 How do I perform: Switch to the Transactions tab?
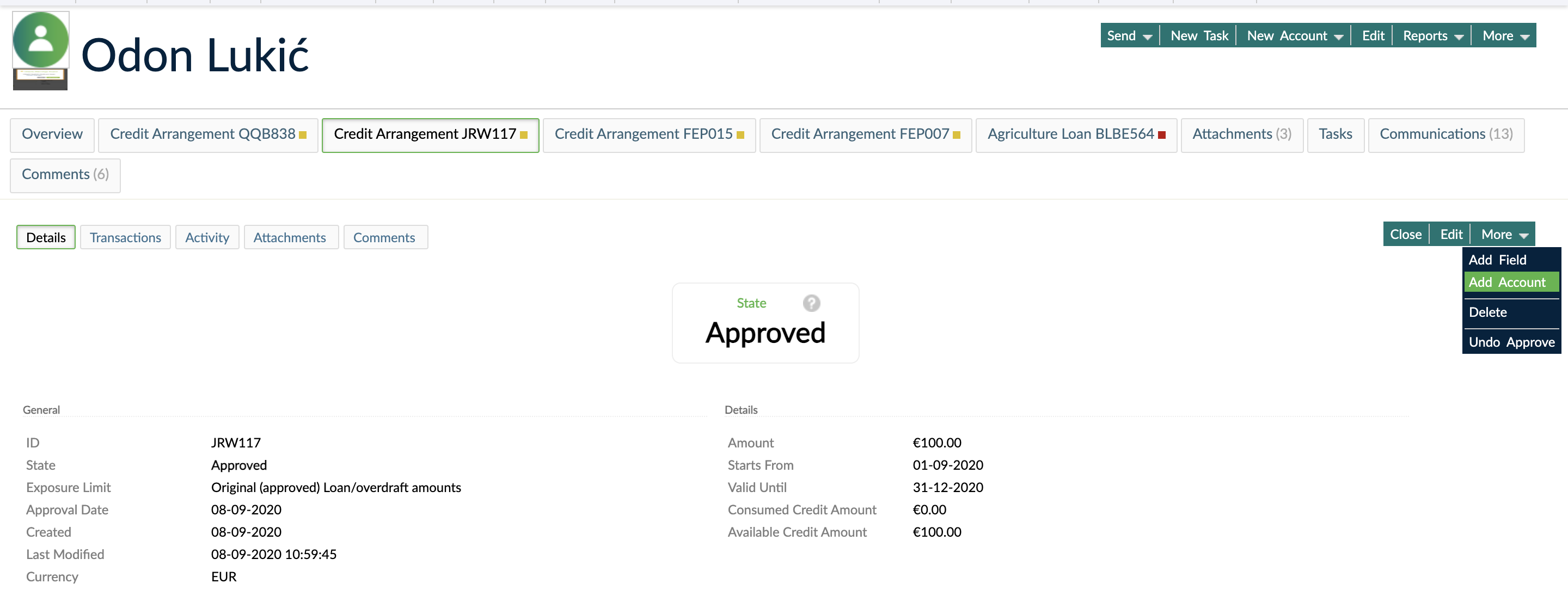tap(125, 237)
